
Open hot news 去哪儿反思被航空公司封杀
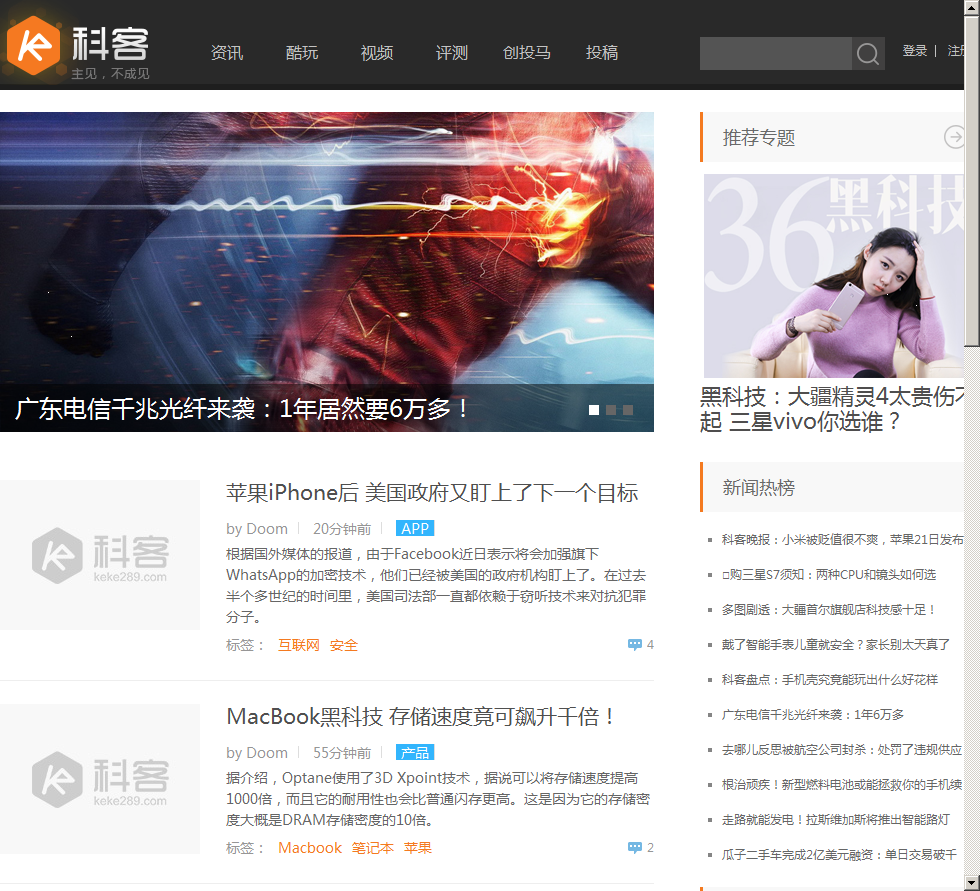tap(842, 749)
